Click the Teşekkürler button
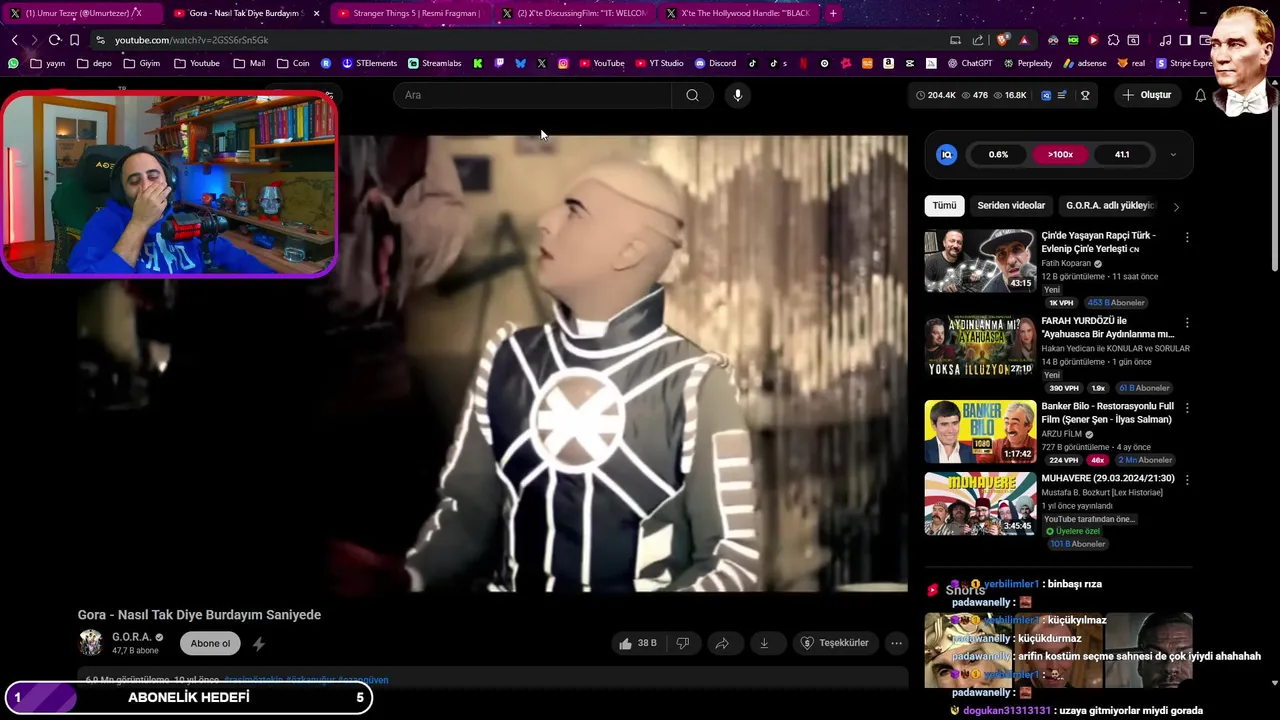The image size is (1280, 720). click(x=834, y=643)
